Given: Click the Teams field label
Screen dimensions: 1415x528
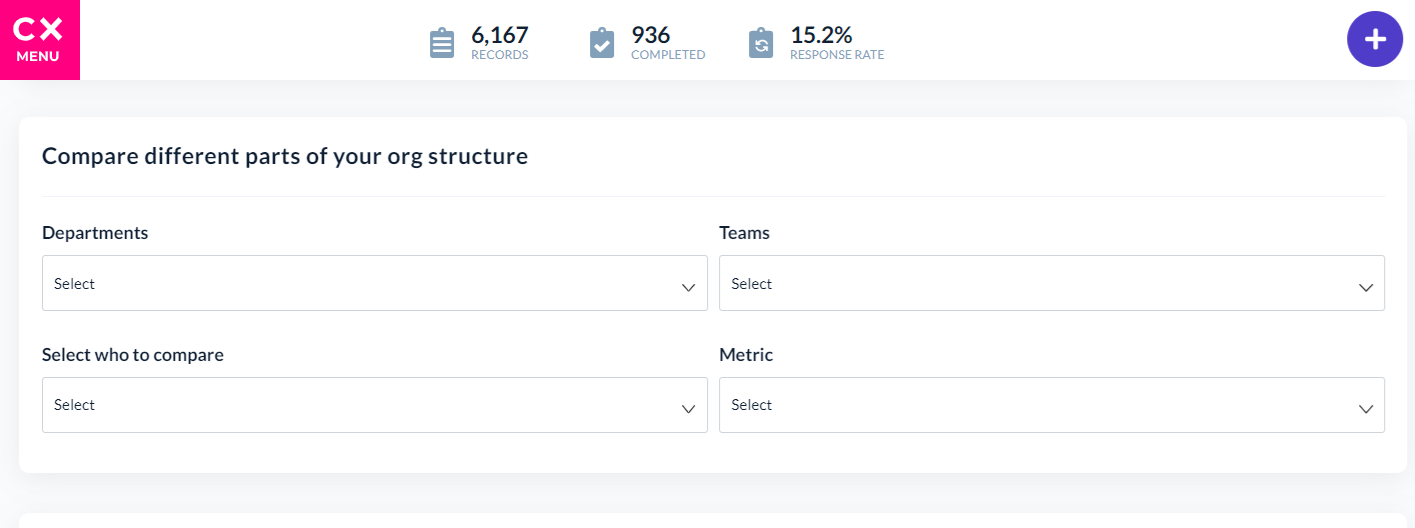Looking at the screenshot, I should (744, 233).
